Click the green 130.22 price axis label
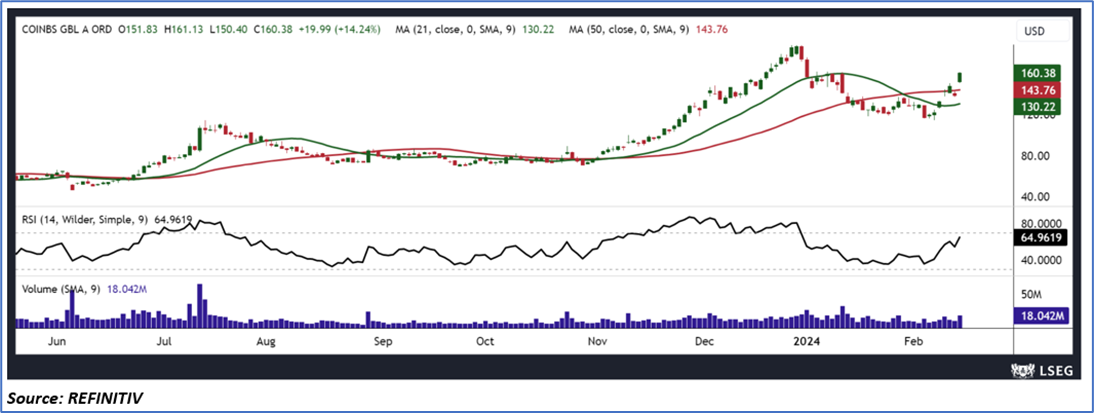This screenshot has width=1094, height=413. click(x=1035, y=106)
